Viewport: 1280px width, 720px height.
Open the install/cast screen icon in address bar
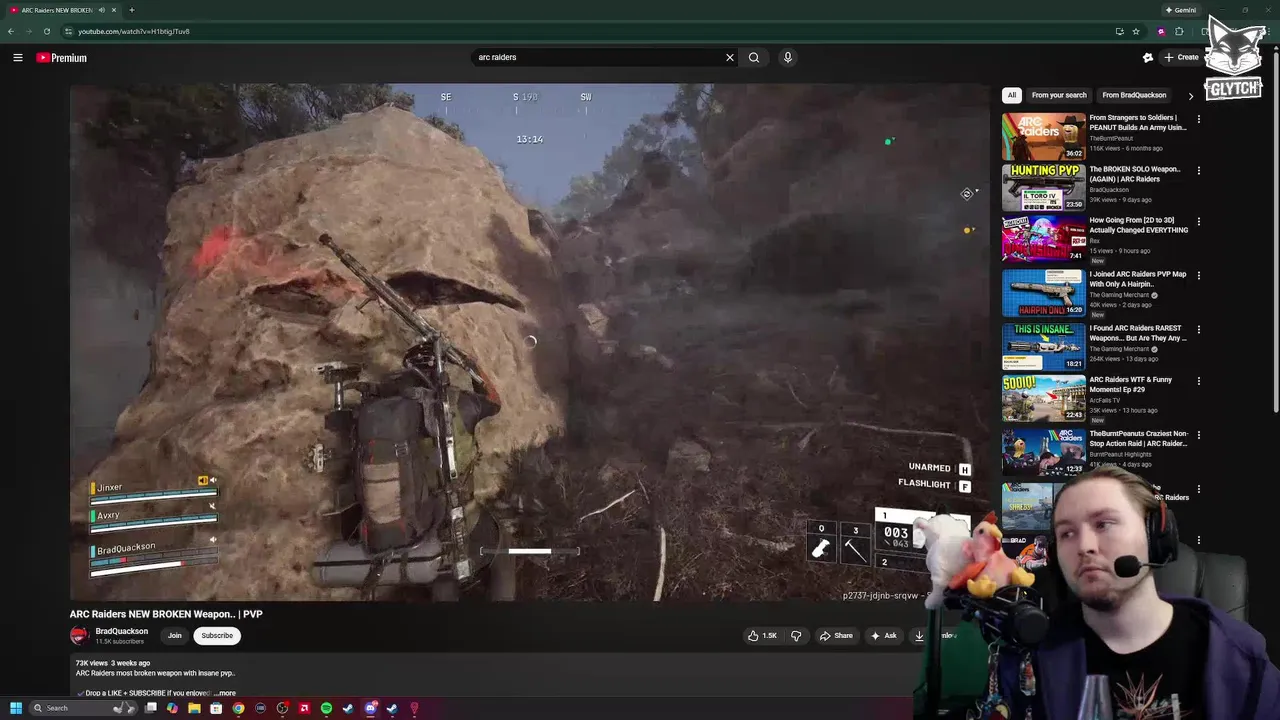coord(1119,31)
